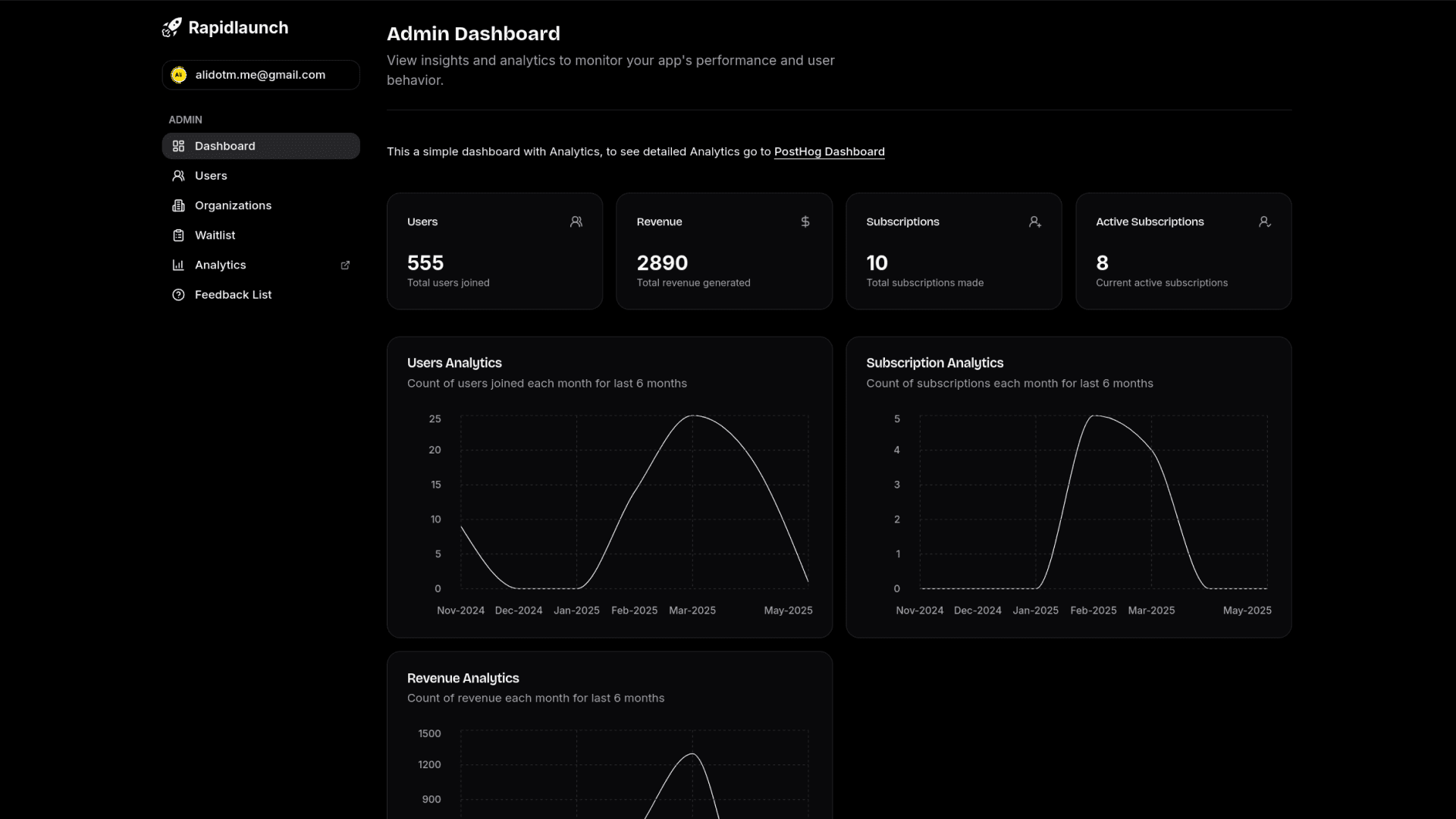The image size is (1456, 819).
Task: Click the Organizations building icon
Action: pos(178,206)
